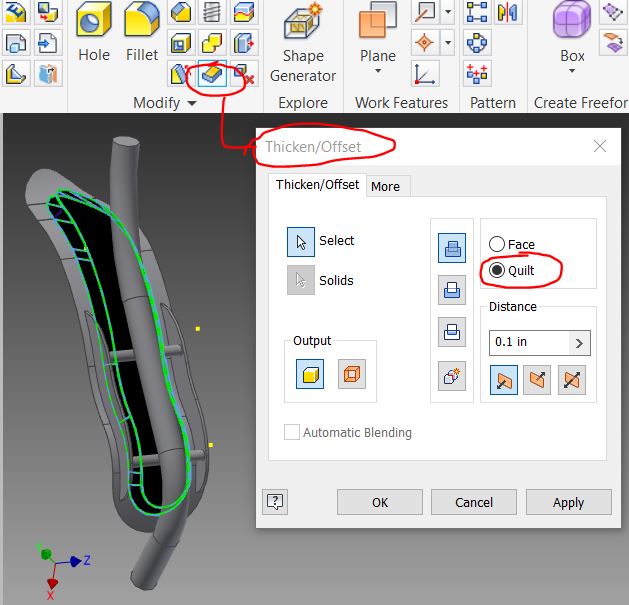The height and width of the screenshot is (605, 629).
Task: Choose the Cut operation button
Action: pos(452,290)
